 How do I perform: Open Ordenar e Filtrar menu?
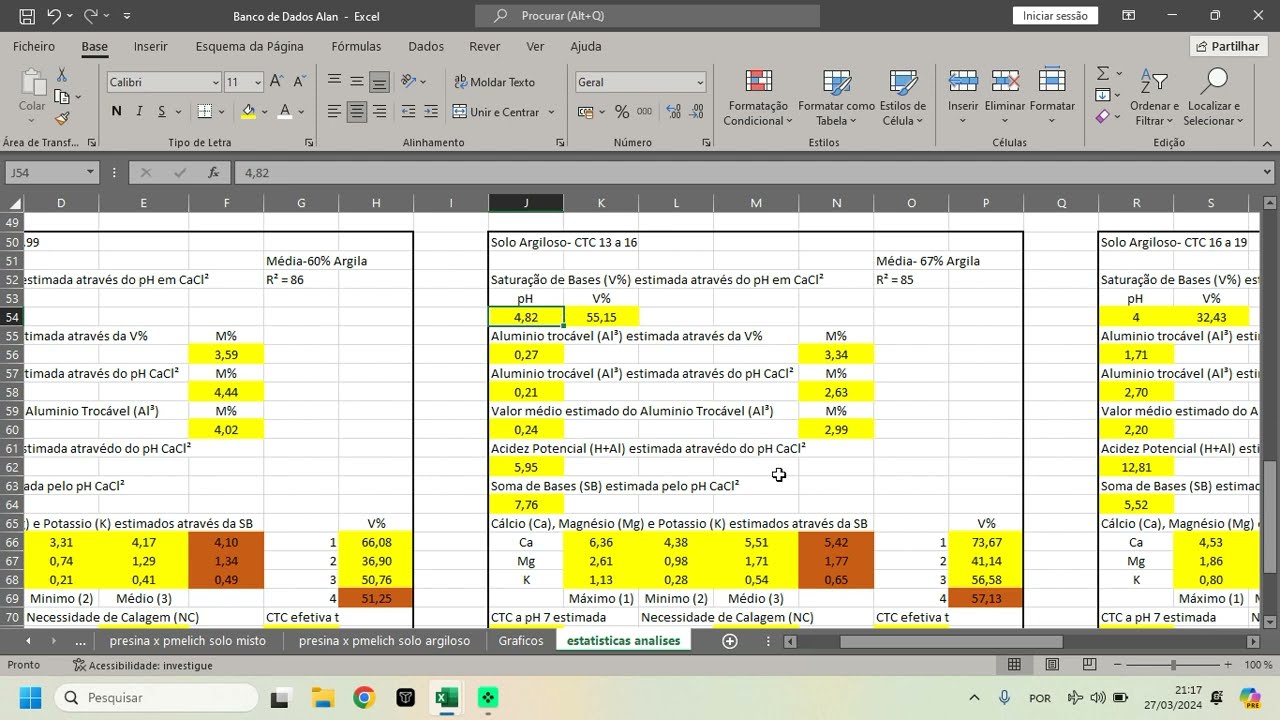(1154, 98)
